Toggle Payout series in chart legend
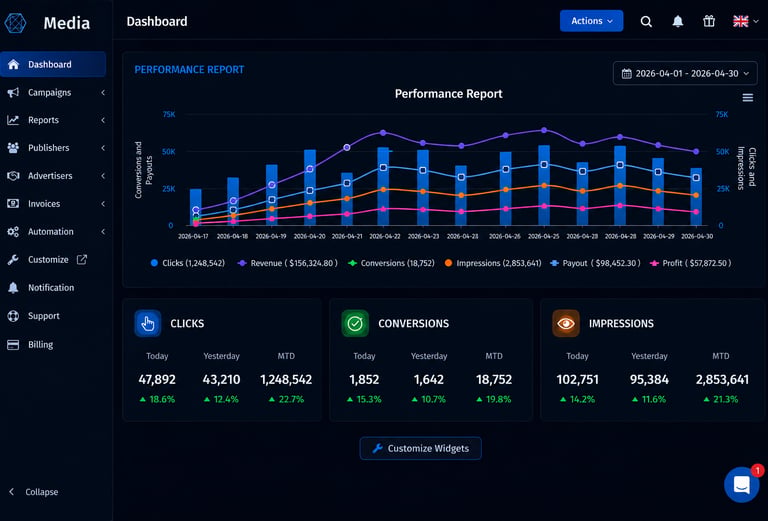This screenshot has width=768, height=521. [x=595, y=263]
